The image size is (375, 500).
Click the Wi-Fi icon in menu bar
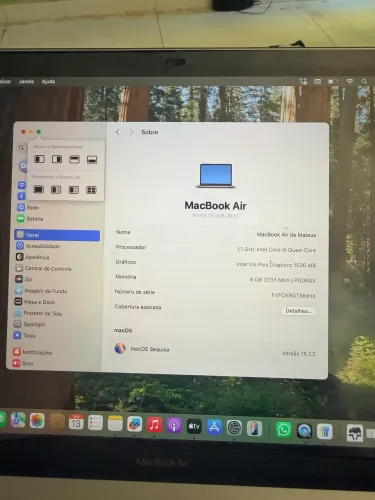point(350,81)
